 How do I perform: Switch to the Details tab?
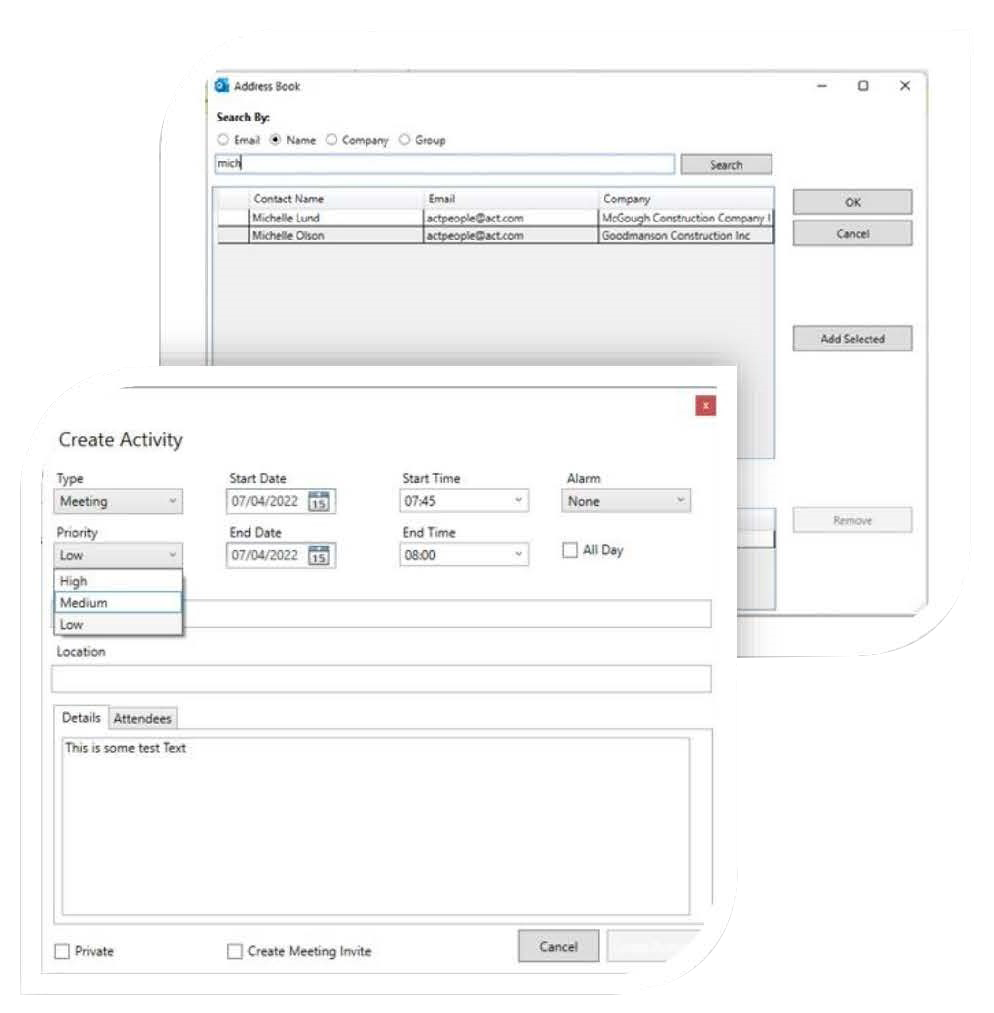[x=81, y=718]
